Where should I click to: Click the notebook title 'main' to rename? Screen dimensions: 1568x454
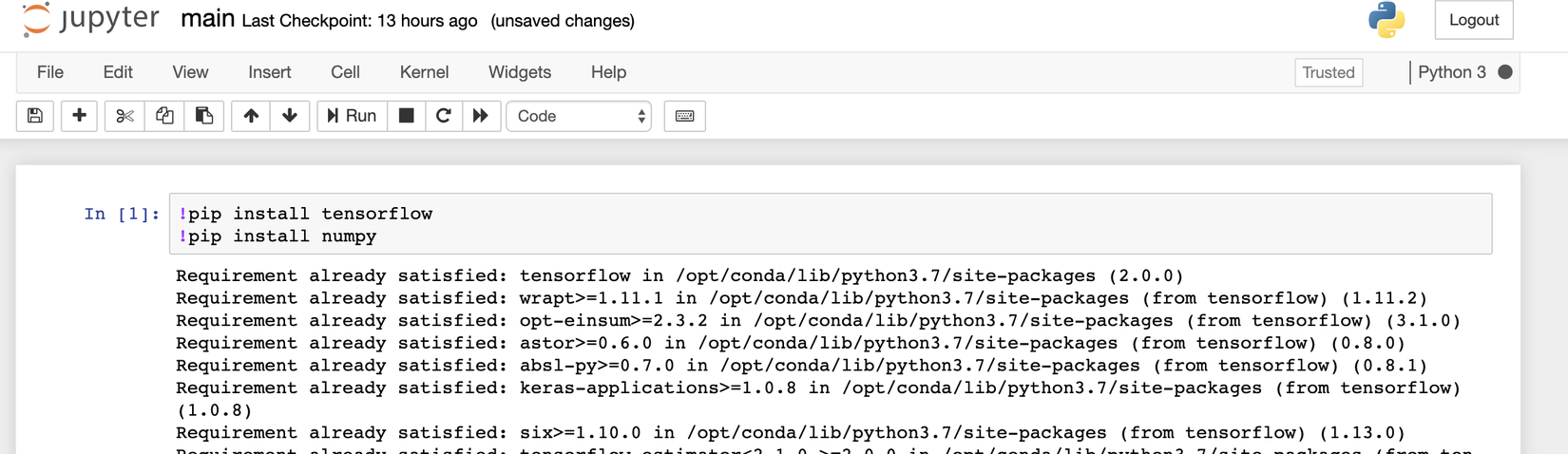[x=207, y=19]
